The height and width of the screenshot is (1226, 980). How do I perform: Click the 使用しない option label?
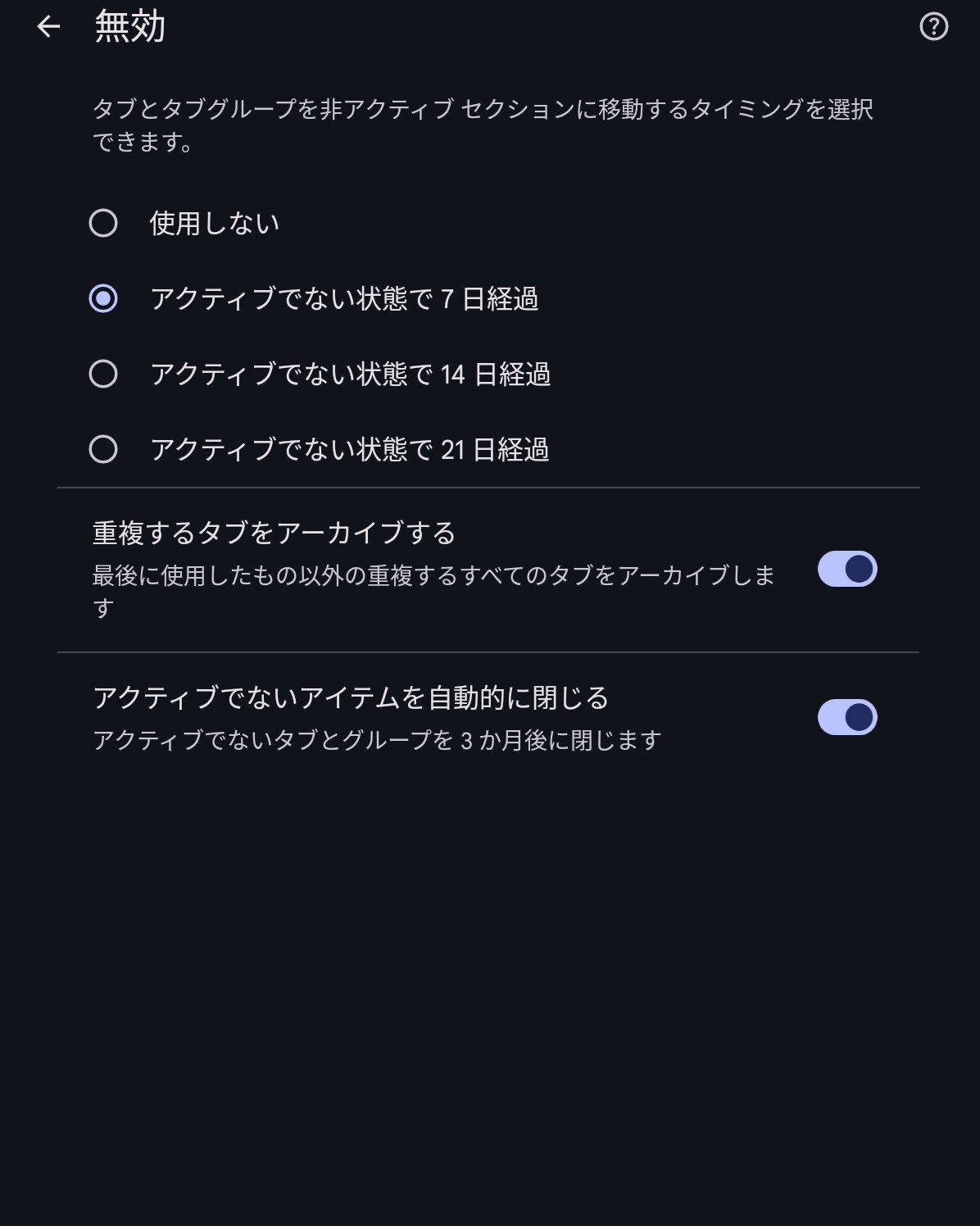(215, 223)
